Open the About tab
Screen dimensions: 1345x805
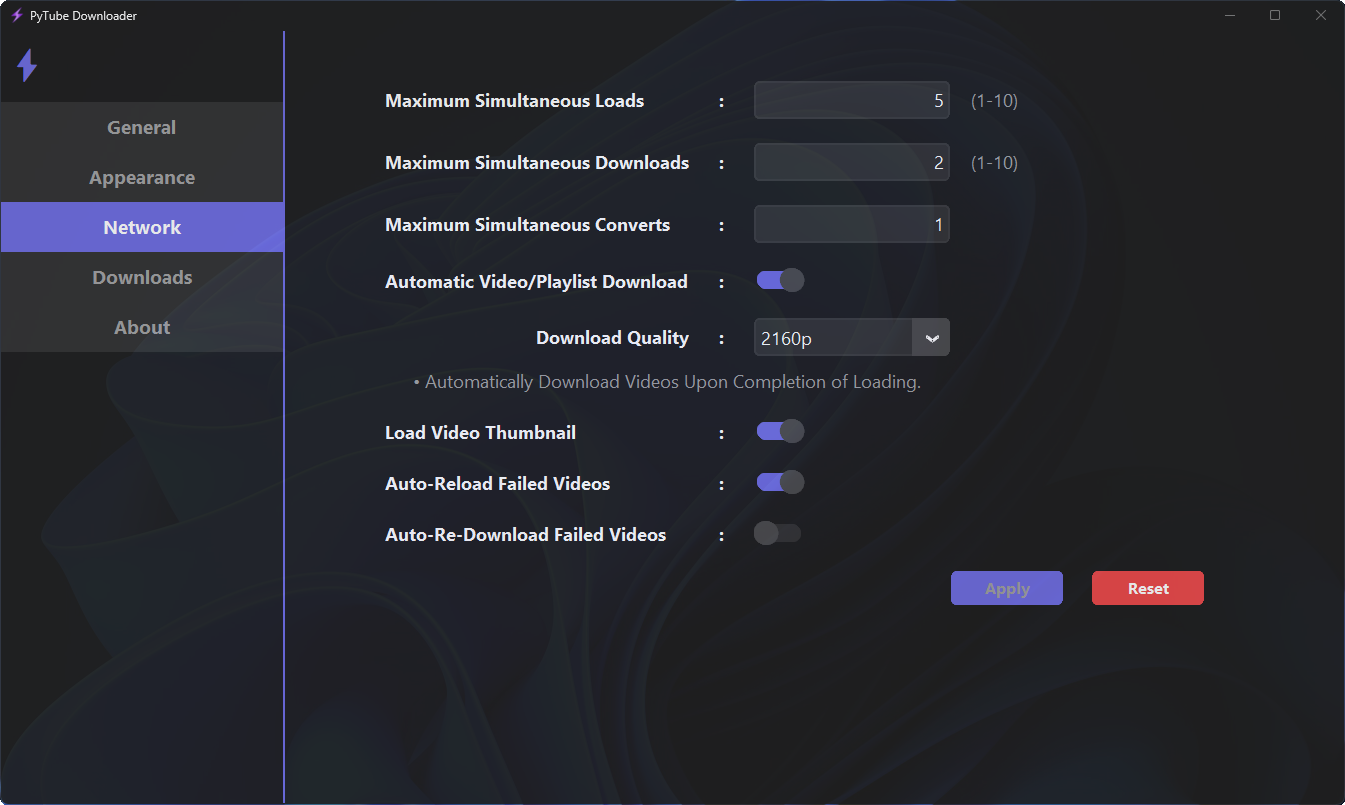pos(142,327)
